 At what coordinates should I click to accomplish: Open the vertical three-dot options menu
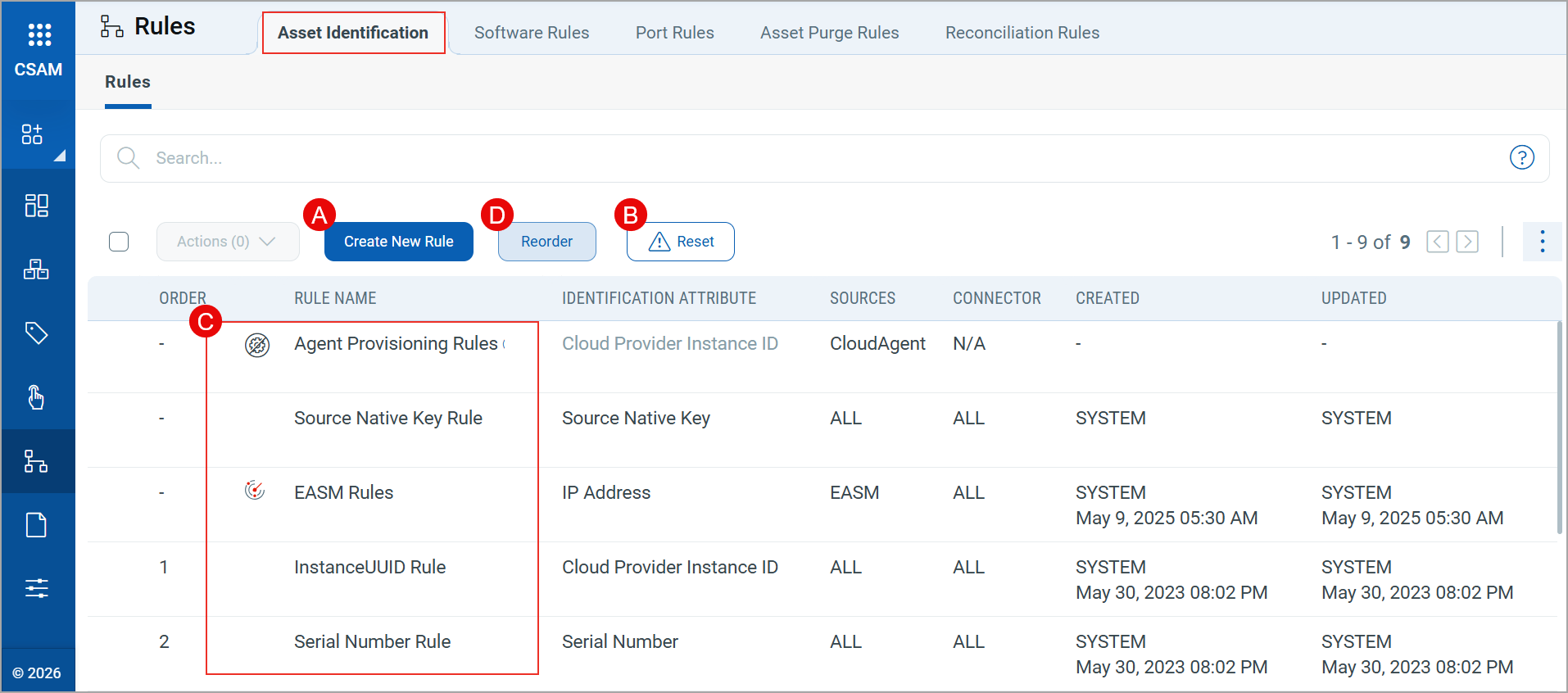(1542, 242)
